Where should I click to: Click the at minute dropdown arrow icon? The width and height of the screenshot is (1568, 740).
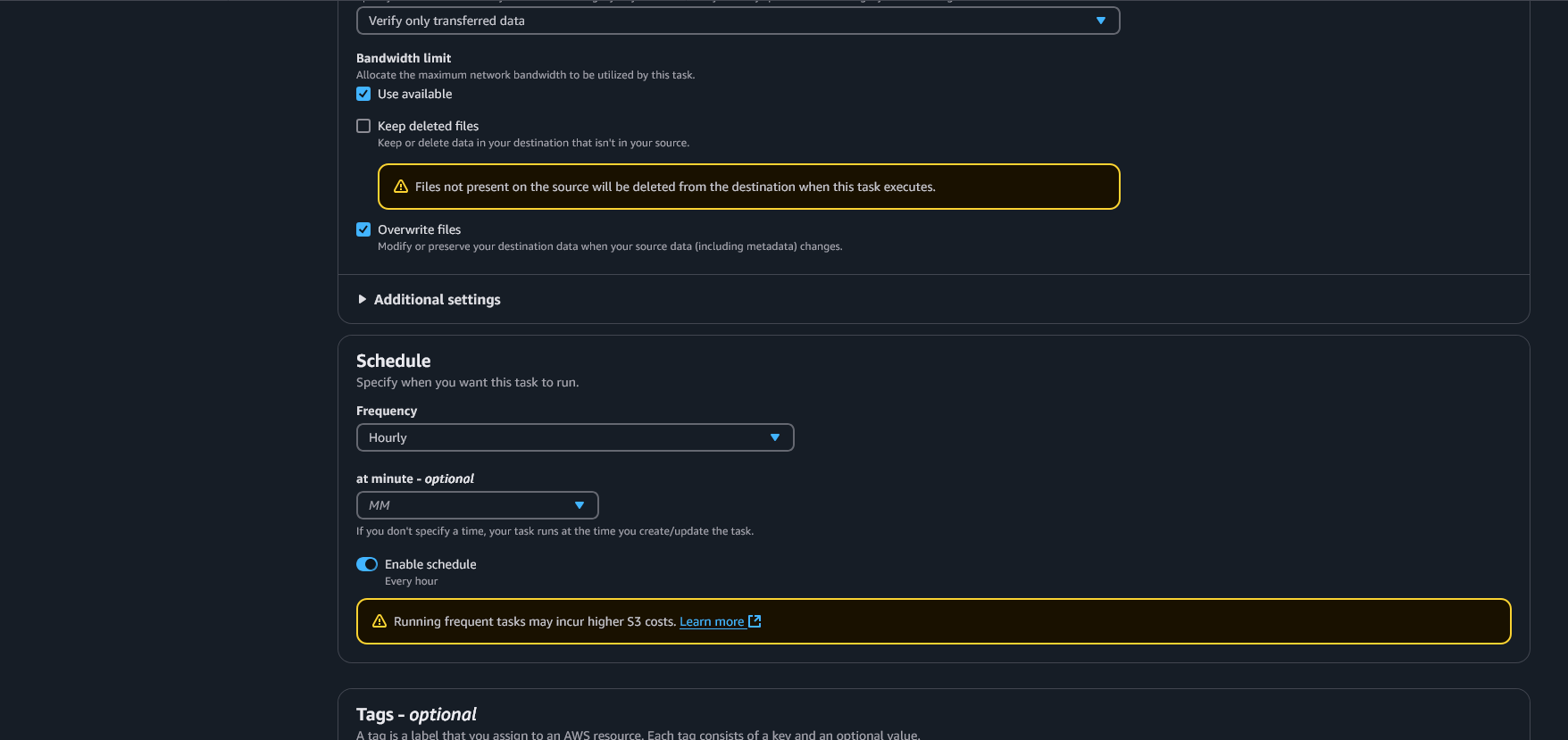tap(580, 505)
